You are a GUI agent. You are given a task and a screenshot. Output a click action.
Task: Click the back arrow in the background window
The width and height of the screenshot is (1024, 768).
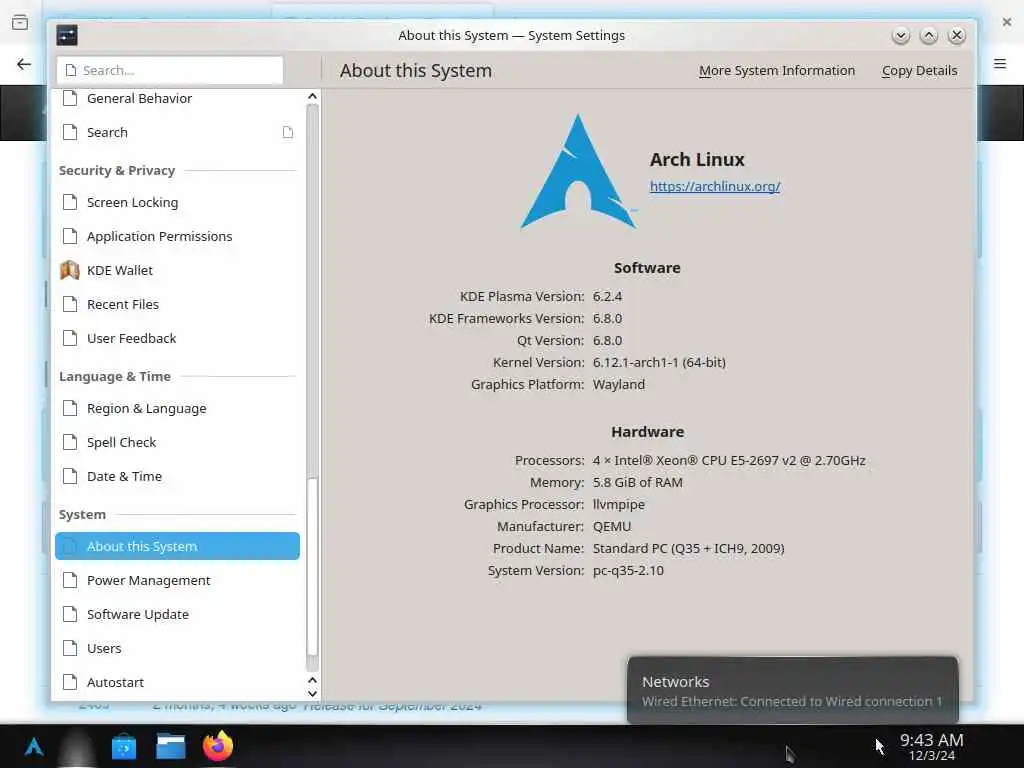pyautogui.click(x=24, y=64)
